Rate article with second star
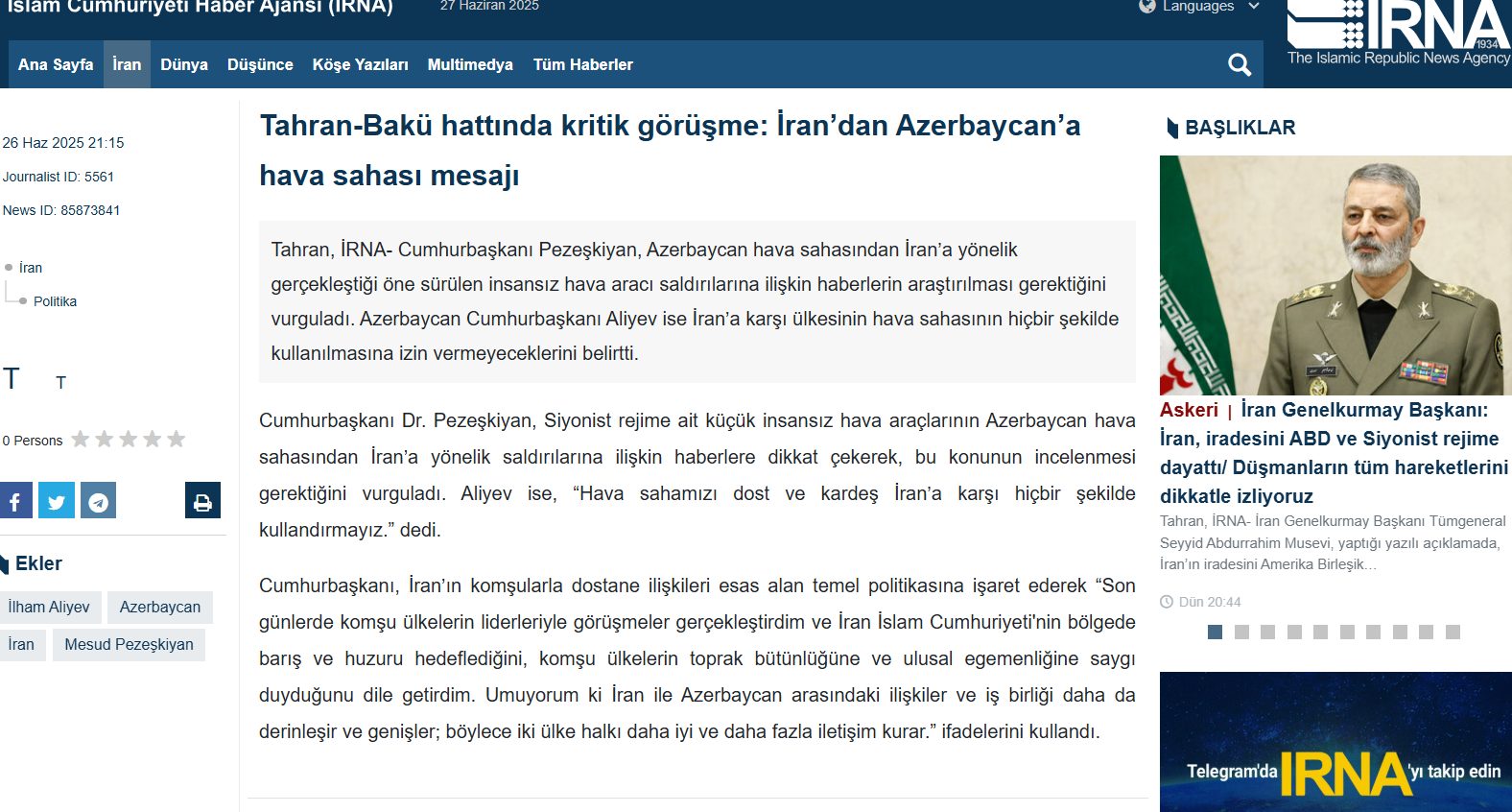Viewport: 1512px width, 812px height. click(x=105, y=439)
